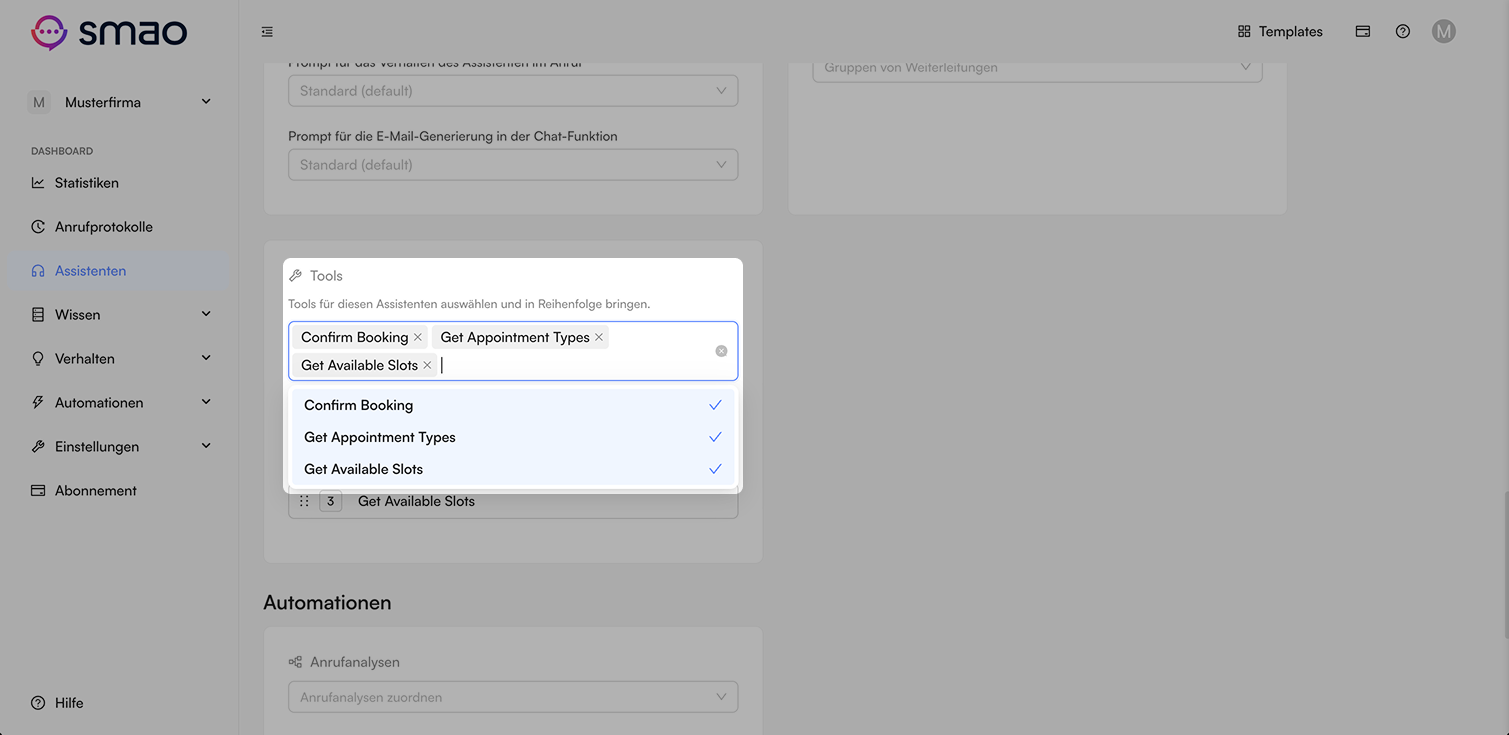Click the Musterfirma avatar letter M

38,102
